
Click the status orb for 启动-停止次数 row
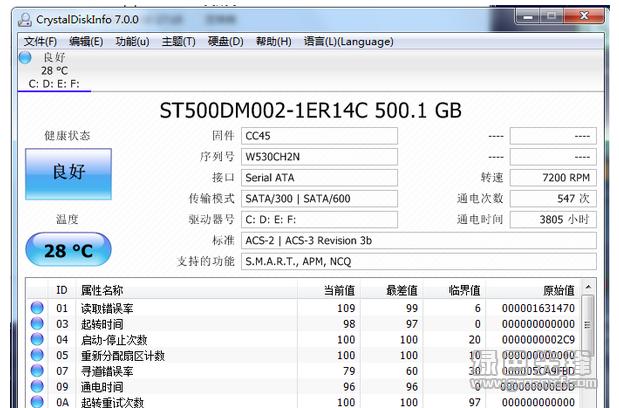click(37, 339)
